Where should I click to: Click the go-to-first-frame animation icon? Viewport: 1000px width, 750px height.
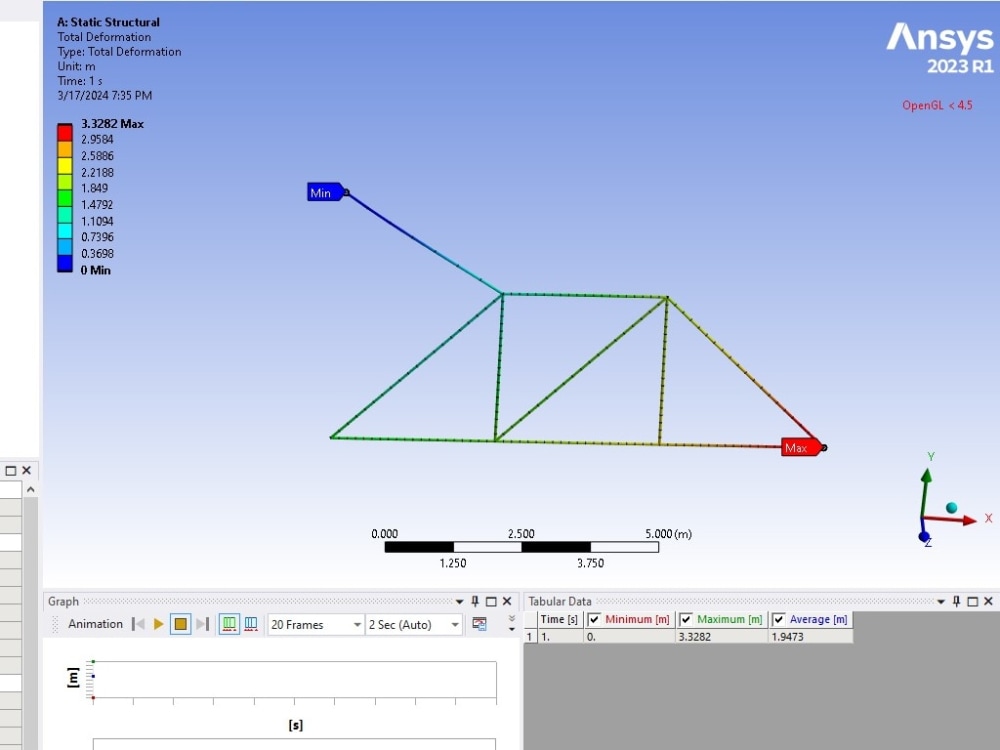tap(138, 624)
